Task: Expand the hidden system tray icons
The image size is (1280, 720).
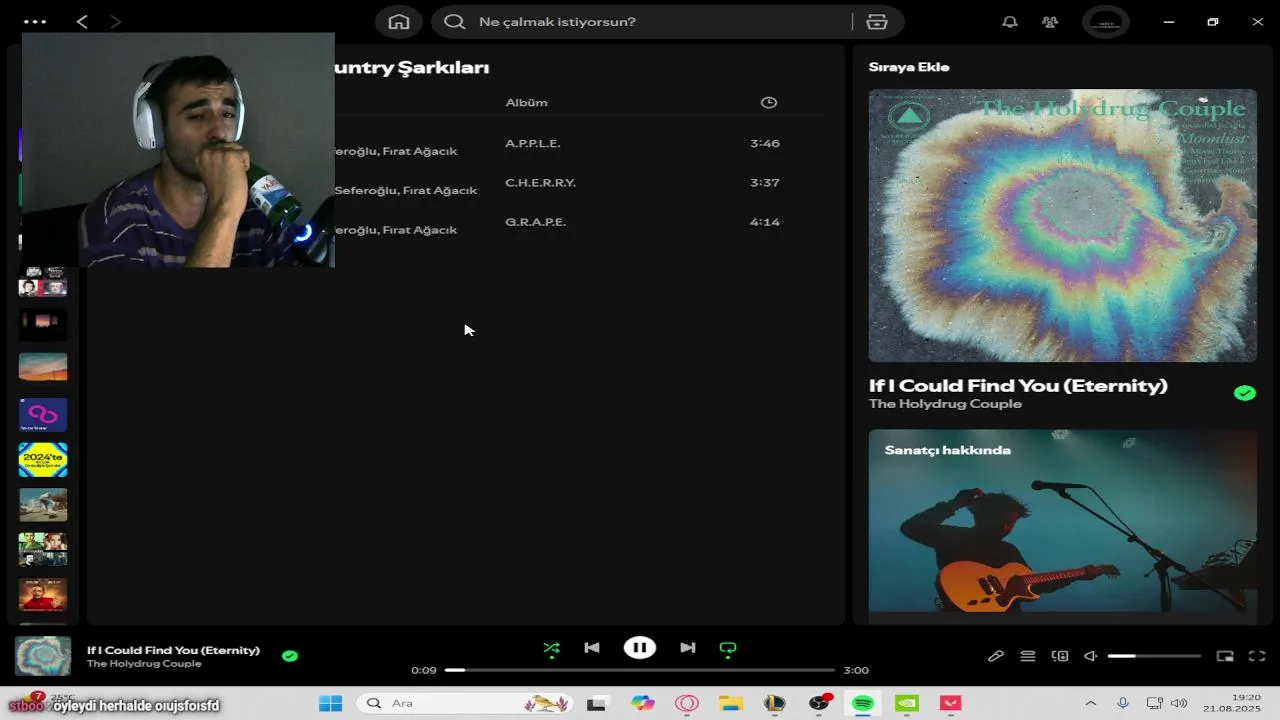Action: coord(1091,703)
